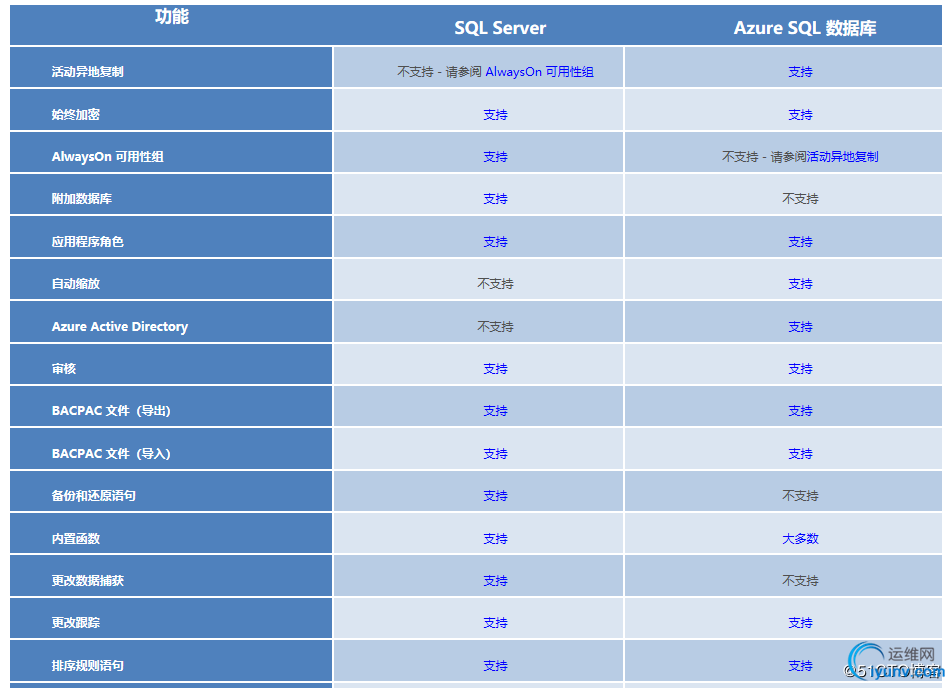Select SQL Server 不支持 text for Azure Active Directory
This screenshot has height=688, width=951.
coord(495,326)
